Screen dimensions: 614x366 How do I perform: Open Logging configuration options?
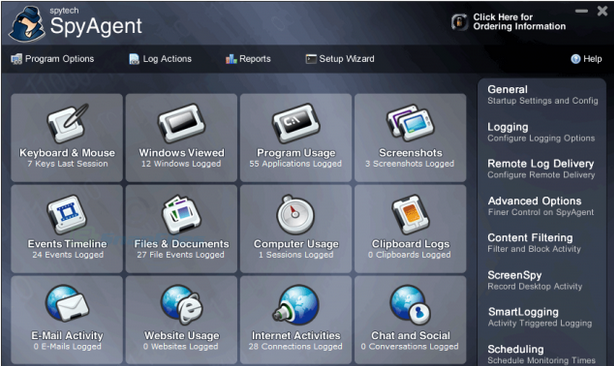tap(541, 132)
